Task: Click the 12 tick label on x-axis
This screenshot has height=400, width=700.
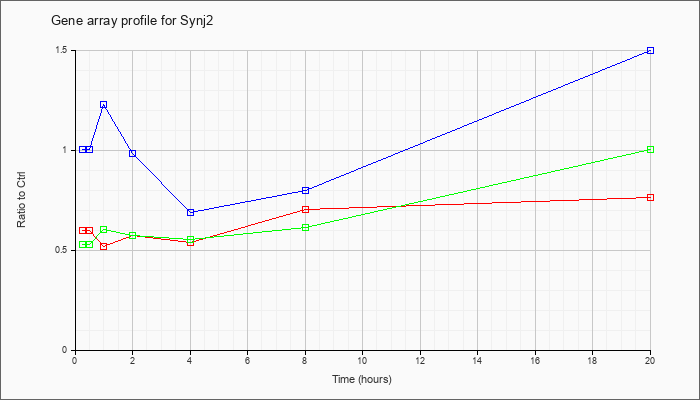Action: (420, 360)
